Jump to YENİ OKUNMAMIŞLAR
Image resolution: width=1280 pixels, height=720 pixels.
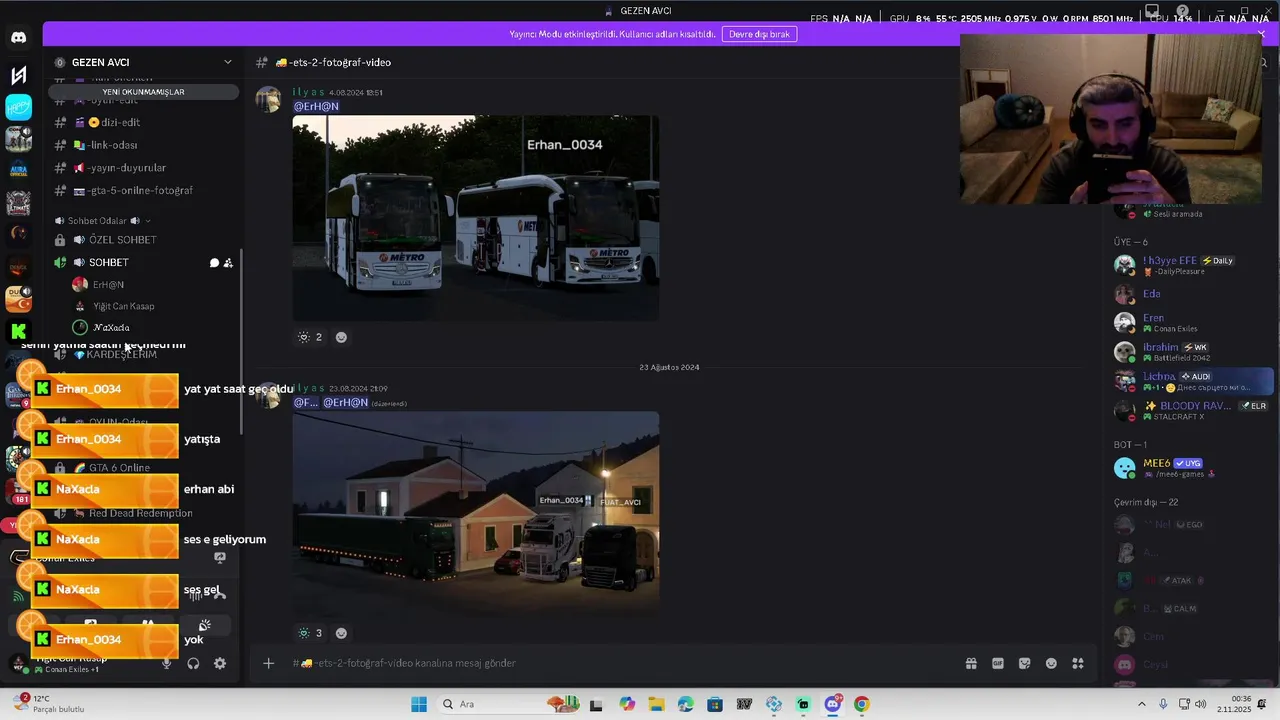(x=143, y=92)
